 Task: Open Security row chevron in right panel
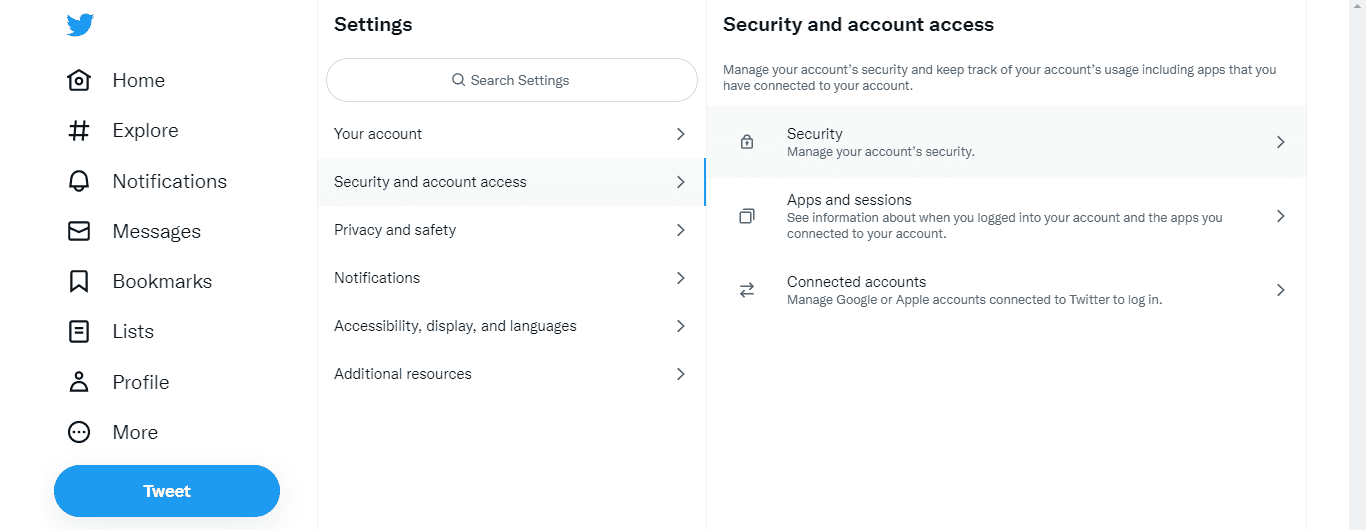(x=1280, y=142)
